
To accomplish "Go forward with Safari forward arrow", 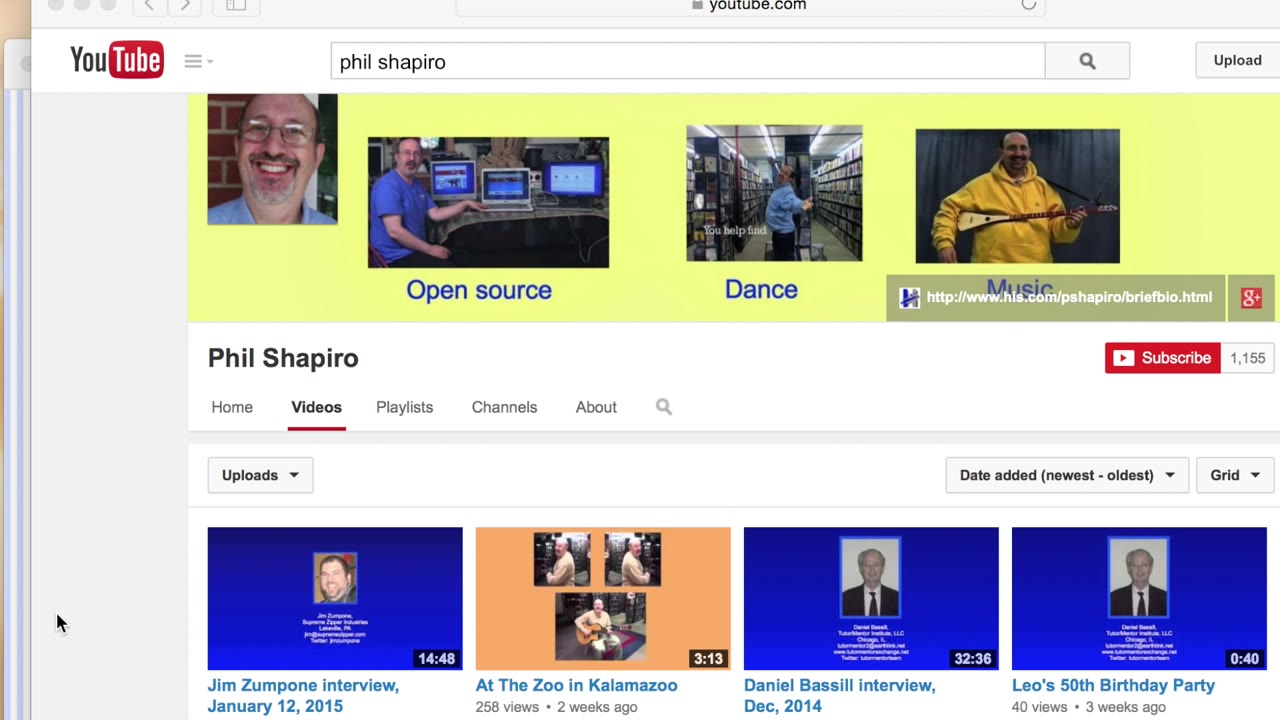I will pyautogui.click(x=185, y=5).
